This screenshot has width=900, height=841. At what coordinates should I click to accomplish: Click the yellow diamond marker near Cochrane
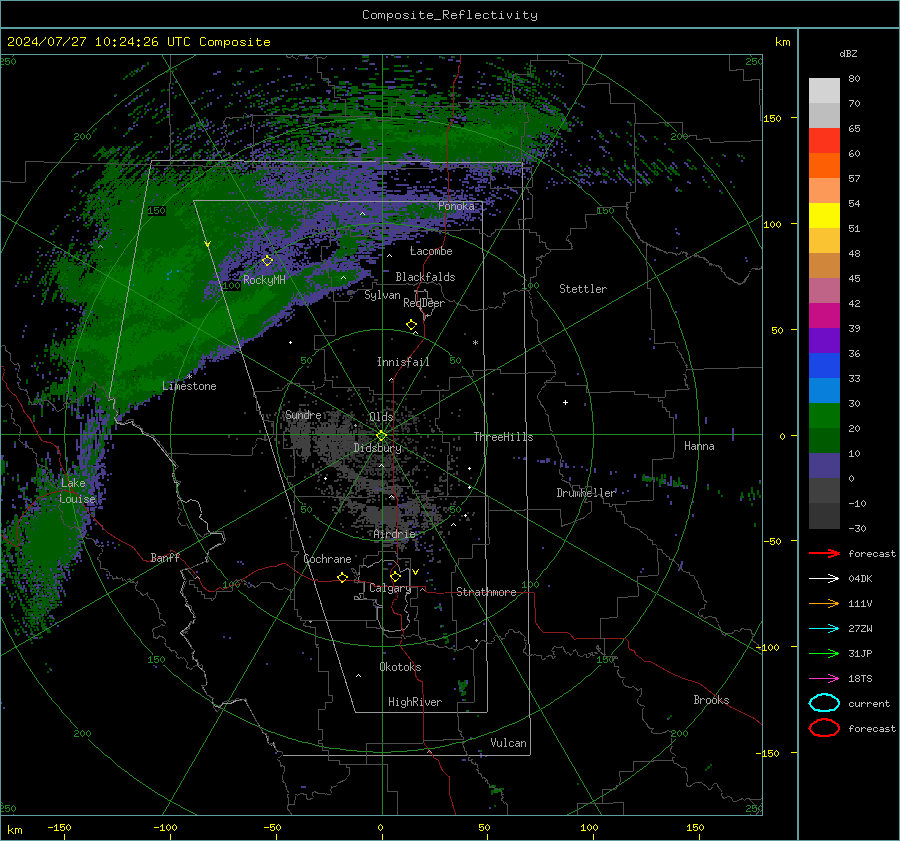coord(343,577)
